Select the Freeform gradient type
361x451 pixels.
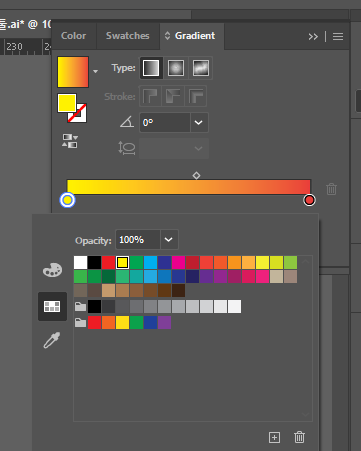pyautogui.click(x=201, y=68)
